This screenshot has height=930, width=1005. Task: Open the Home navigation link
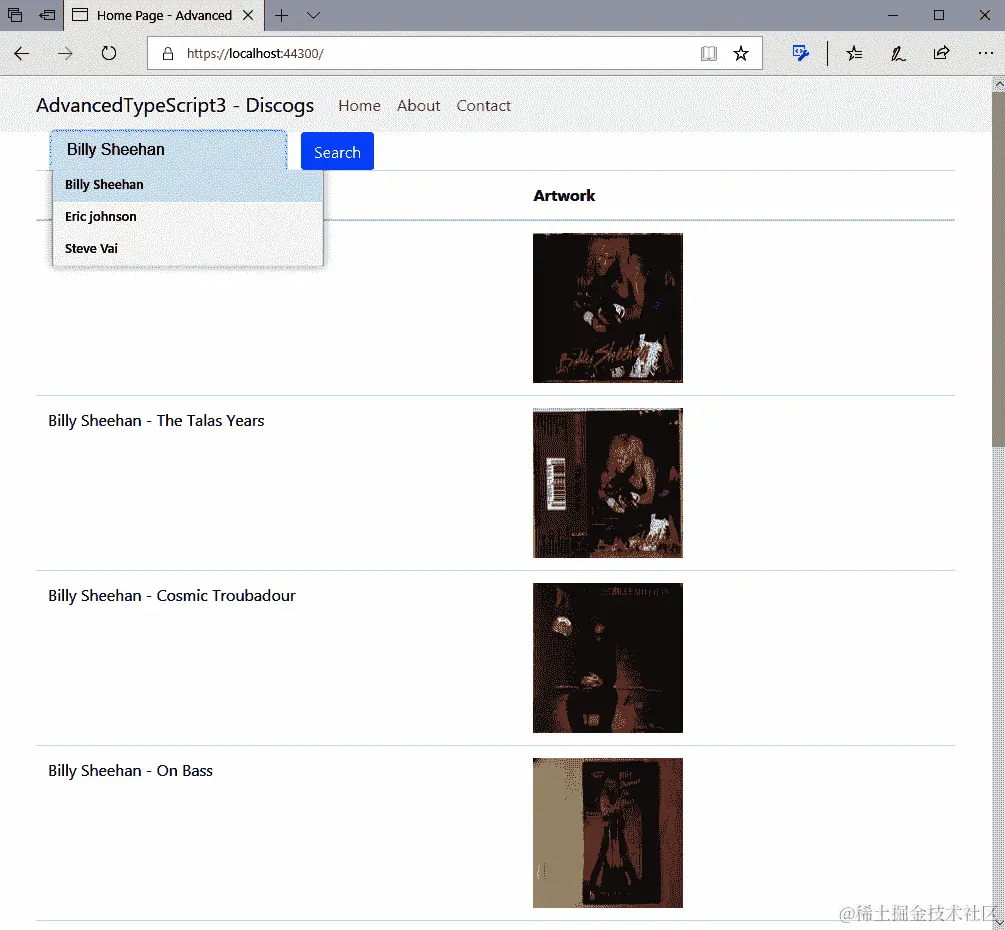[x=360, y=106]
